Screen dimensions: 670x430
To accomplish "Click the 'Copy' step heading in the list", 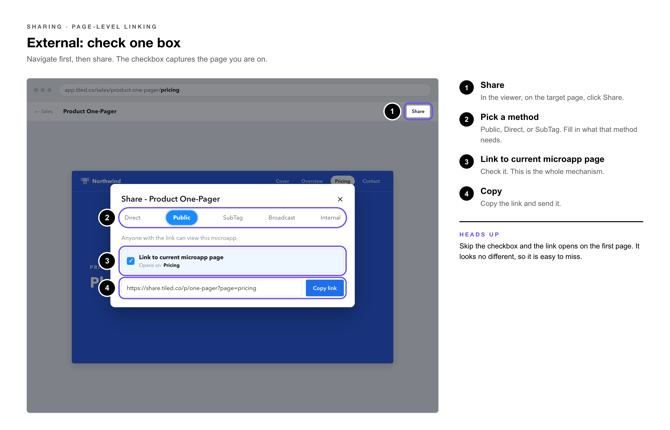I will coord(491,191).
